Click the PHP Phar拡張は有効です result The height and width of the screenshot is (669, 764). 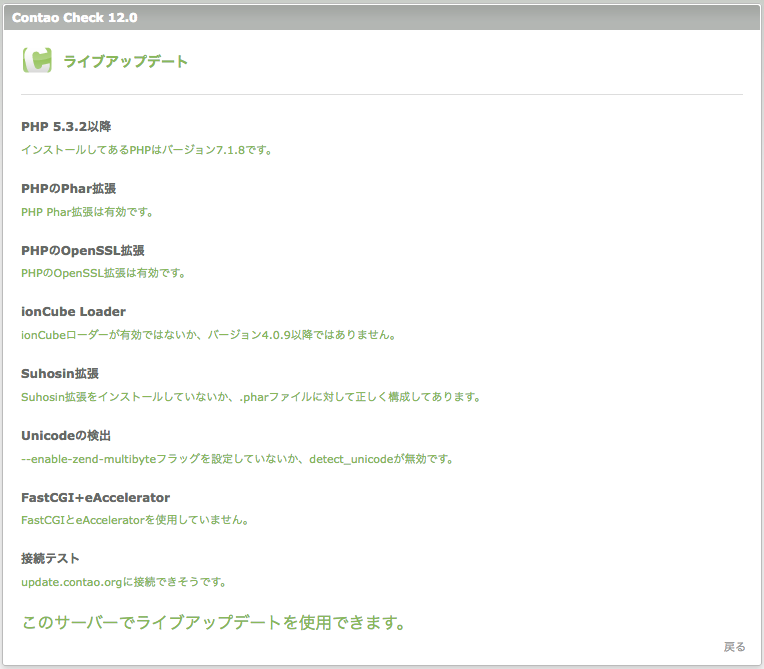(x=87, y=212)
